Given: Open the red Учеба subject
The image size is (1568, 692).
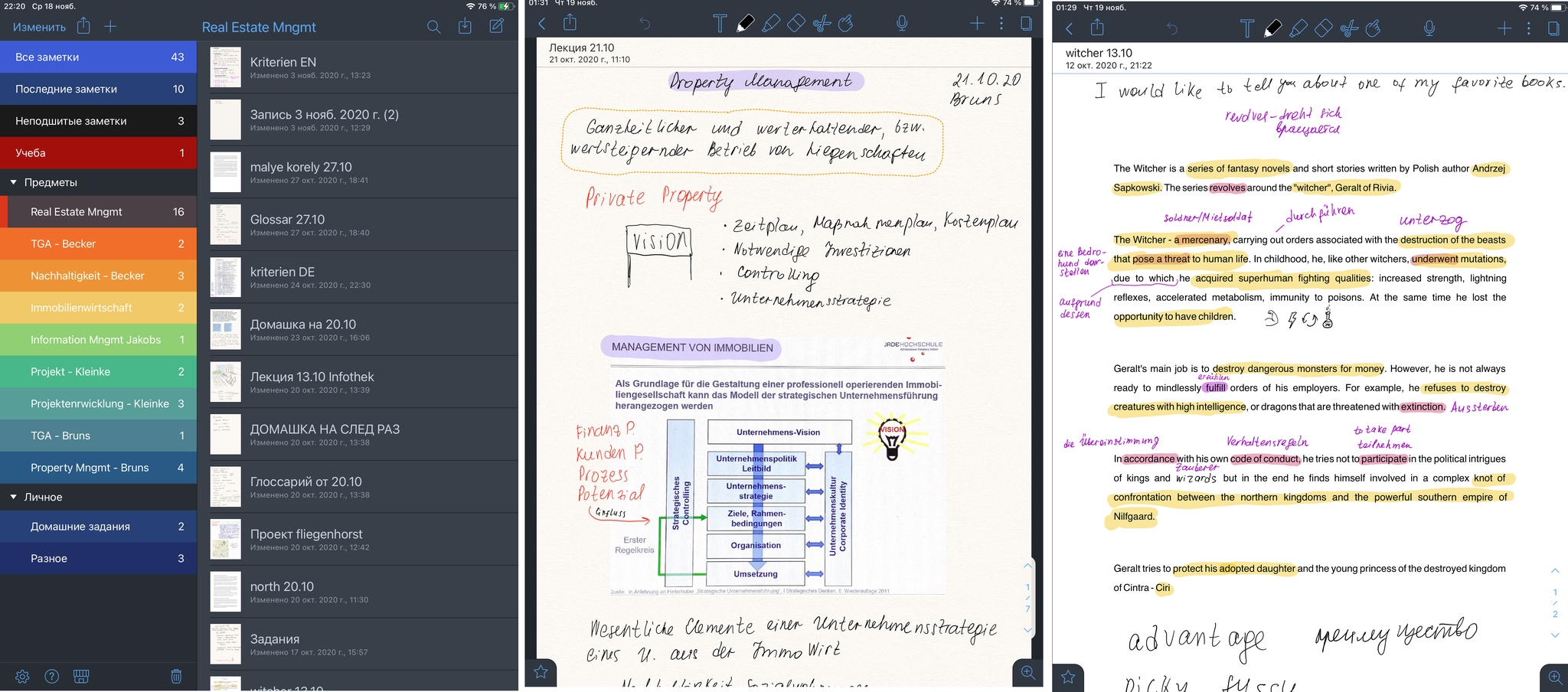Looking at the screenshot, I should (x=98, y=153).
